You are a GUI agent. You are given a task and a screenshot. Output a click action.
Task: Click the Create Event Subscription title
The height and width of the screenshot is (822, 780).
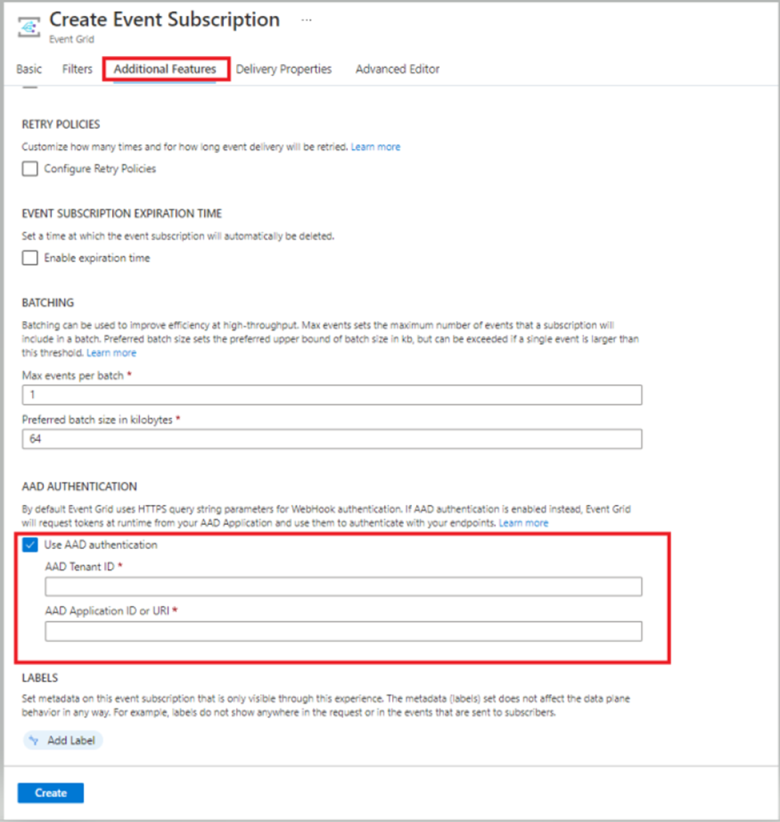pyautogui.click(x=165, y=20)
